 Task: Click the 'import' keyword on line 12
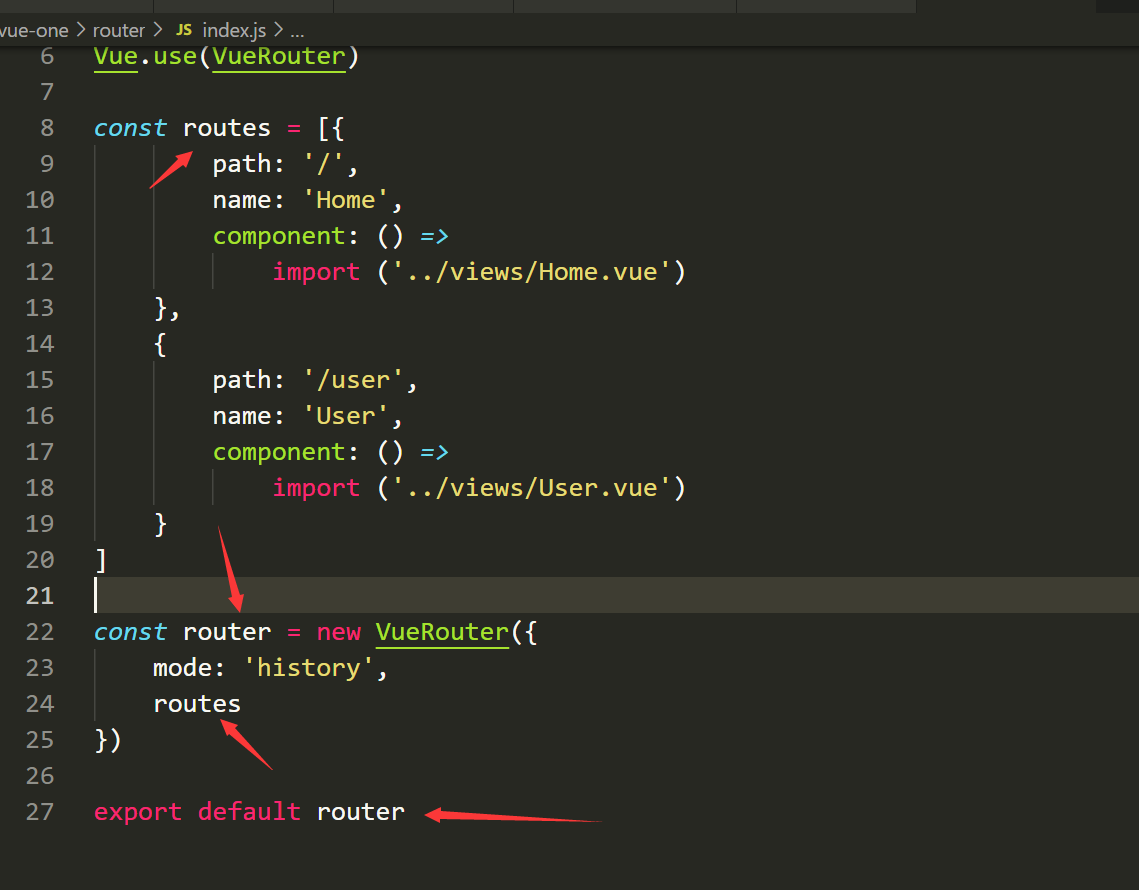316,272
